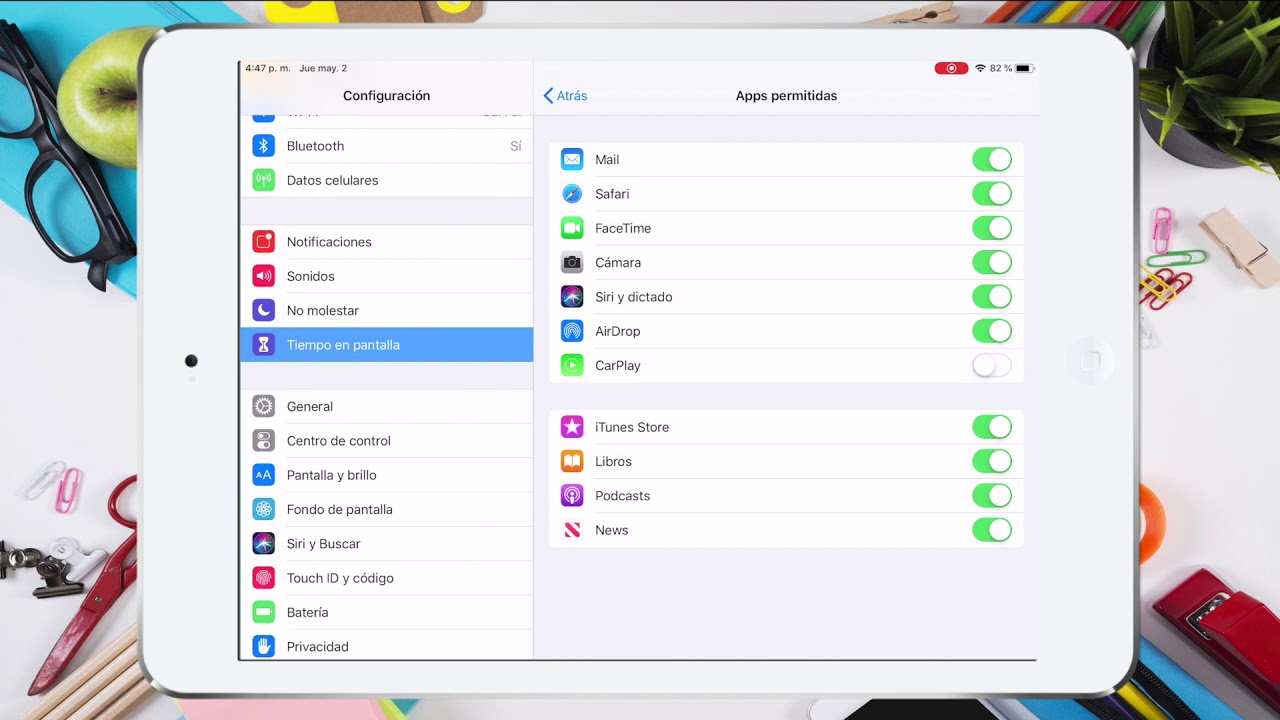Turn off the Safari switch
The image size is (1280, 720).
coord(992,194)
